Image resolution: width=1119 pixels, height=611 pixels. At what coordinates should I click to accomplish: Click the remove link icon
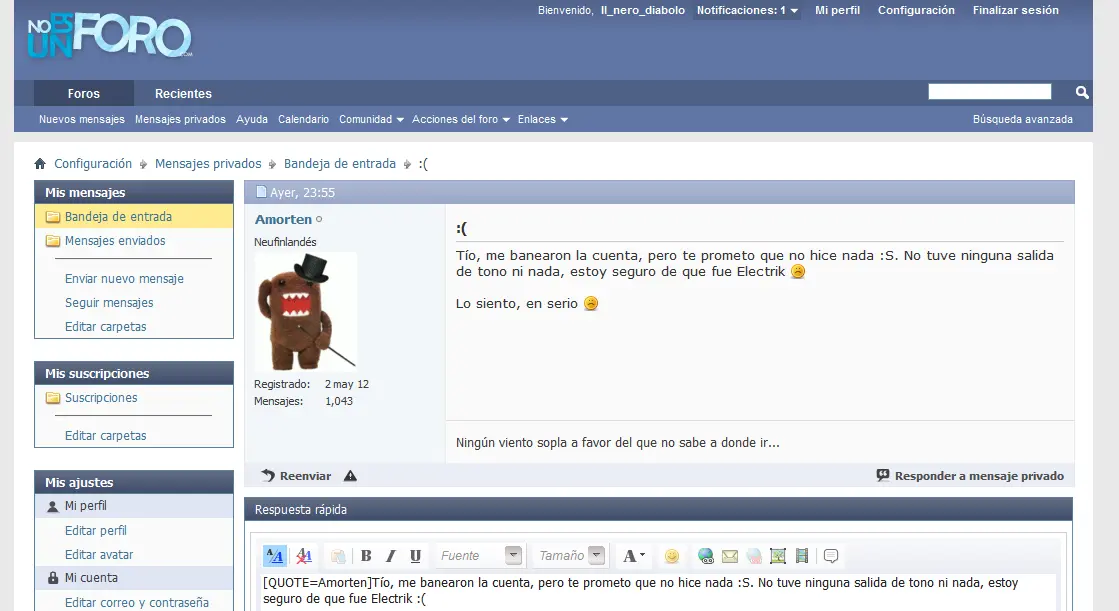[x=754, y=556]
